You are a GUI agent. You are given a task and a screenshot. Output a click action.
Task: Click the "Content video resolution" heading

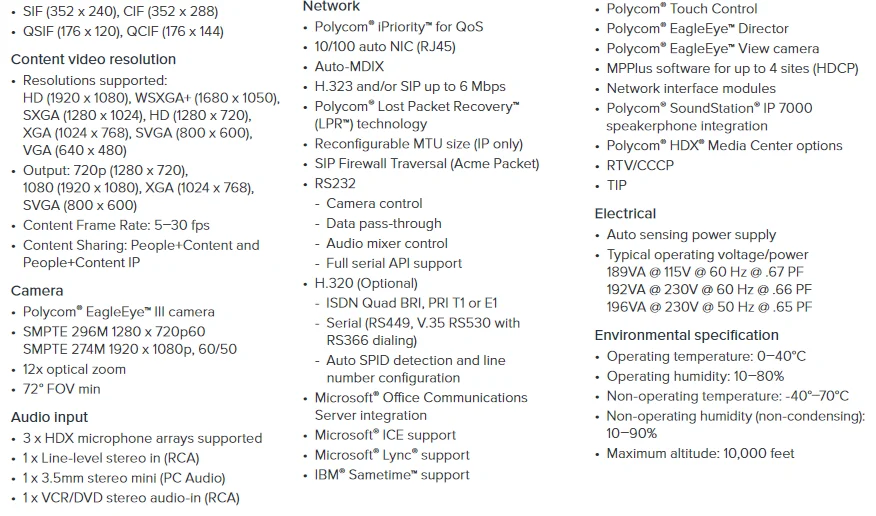(93, 59)
